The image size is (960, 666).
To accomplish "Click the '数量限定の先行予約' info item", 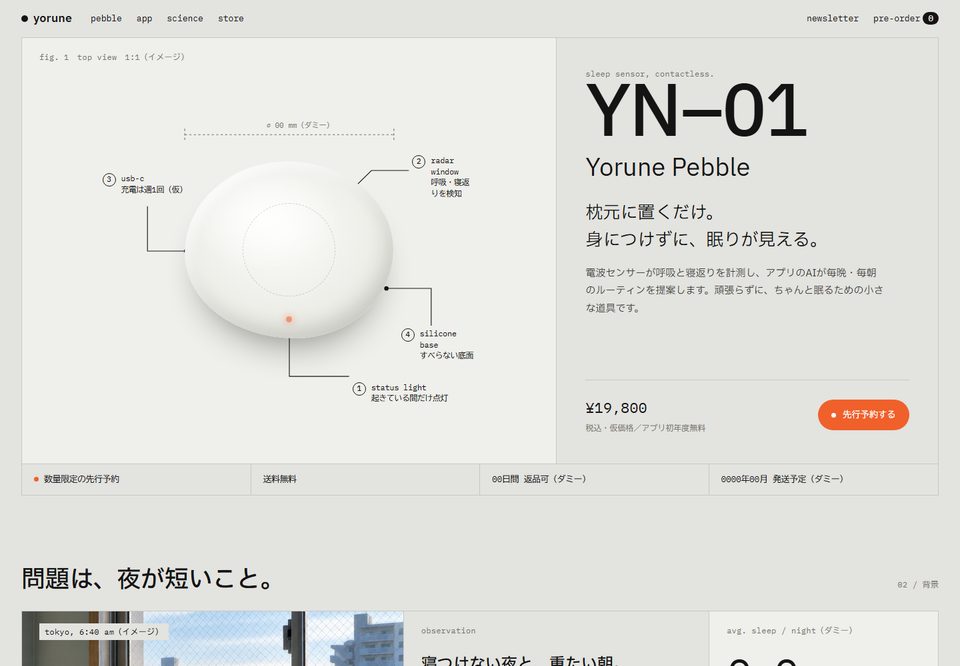I will coord(136,479).
